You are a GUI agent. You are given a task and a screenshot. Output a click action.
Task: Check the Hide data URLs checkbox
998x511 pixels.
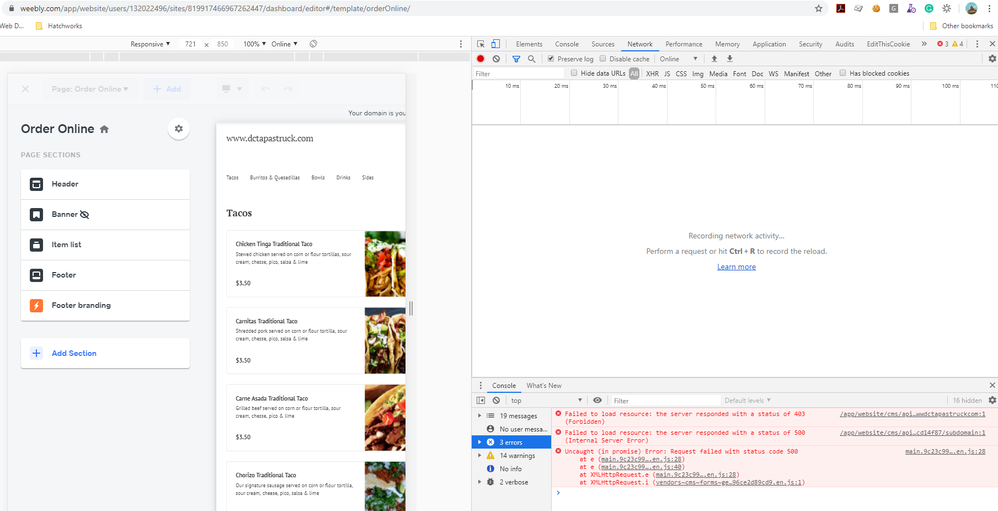(x=574, y=73)
